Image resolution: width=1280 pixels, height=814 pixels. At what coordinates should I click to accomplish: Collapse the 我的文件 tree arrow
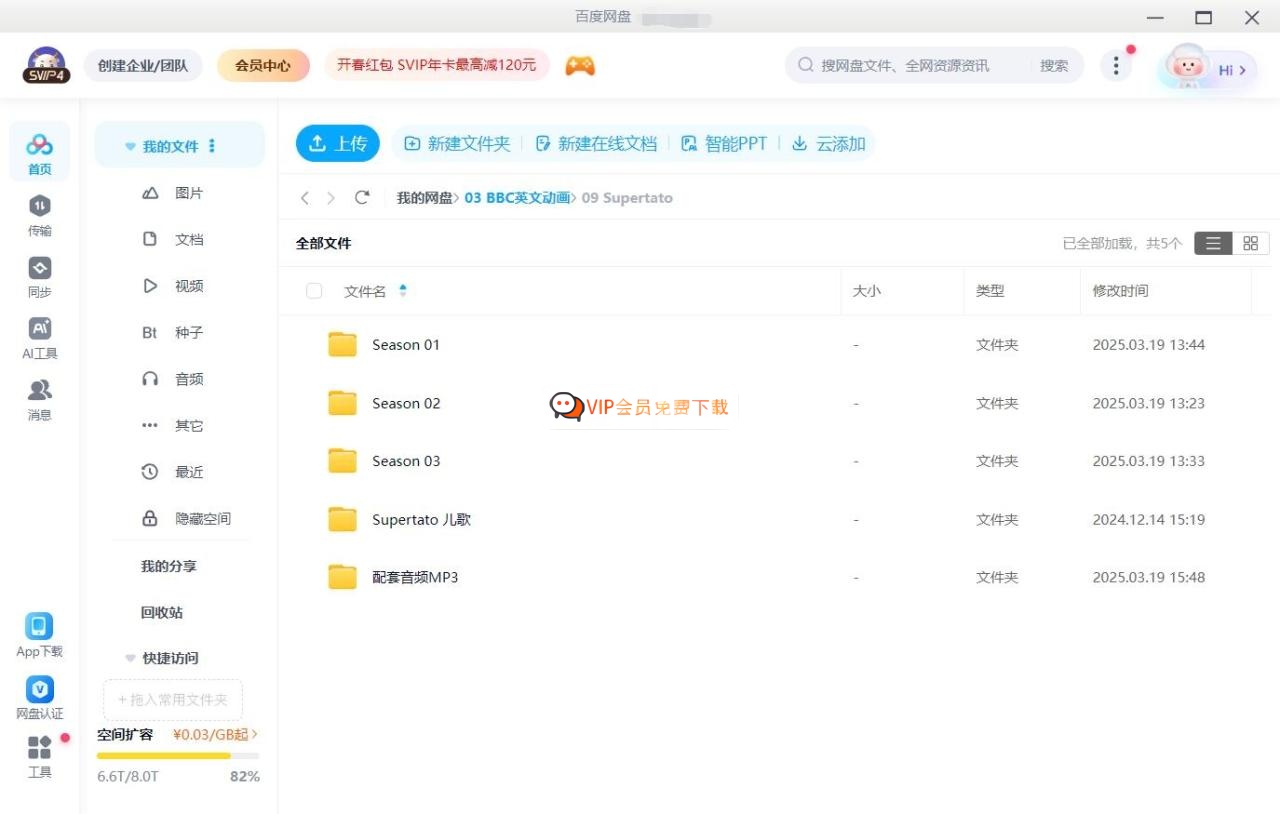(130, 147)
